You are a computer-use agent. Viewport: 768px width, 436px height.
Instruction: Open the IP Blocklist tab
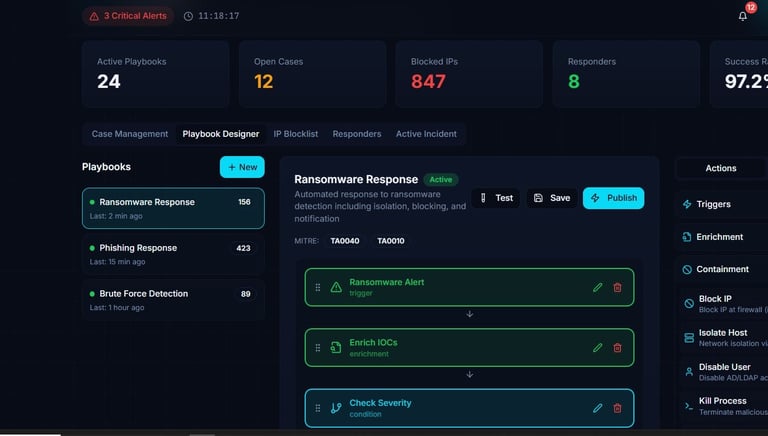coord(295,134)
